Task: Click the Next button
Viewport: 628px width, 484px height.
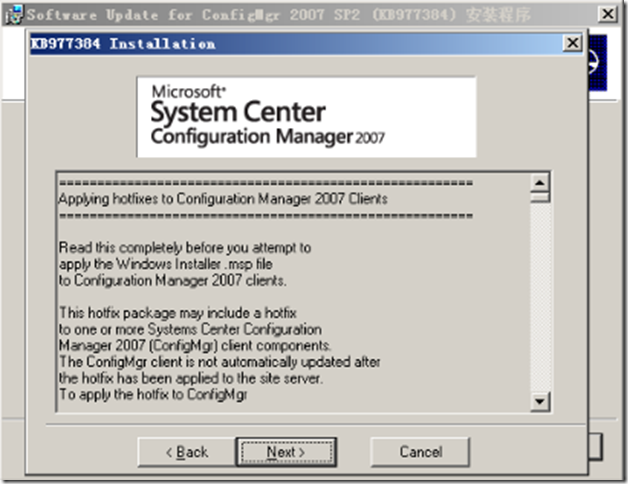Action: click(286, 452)
